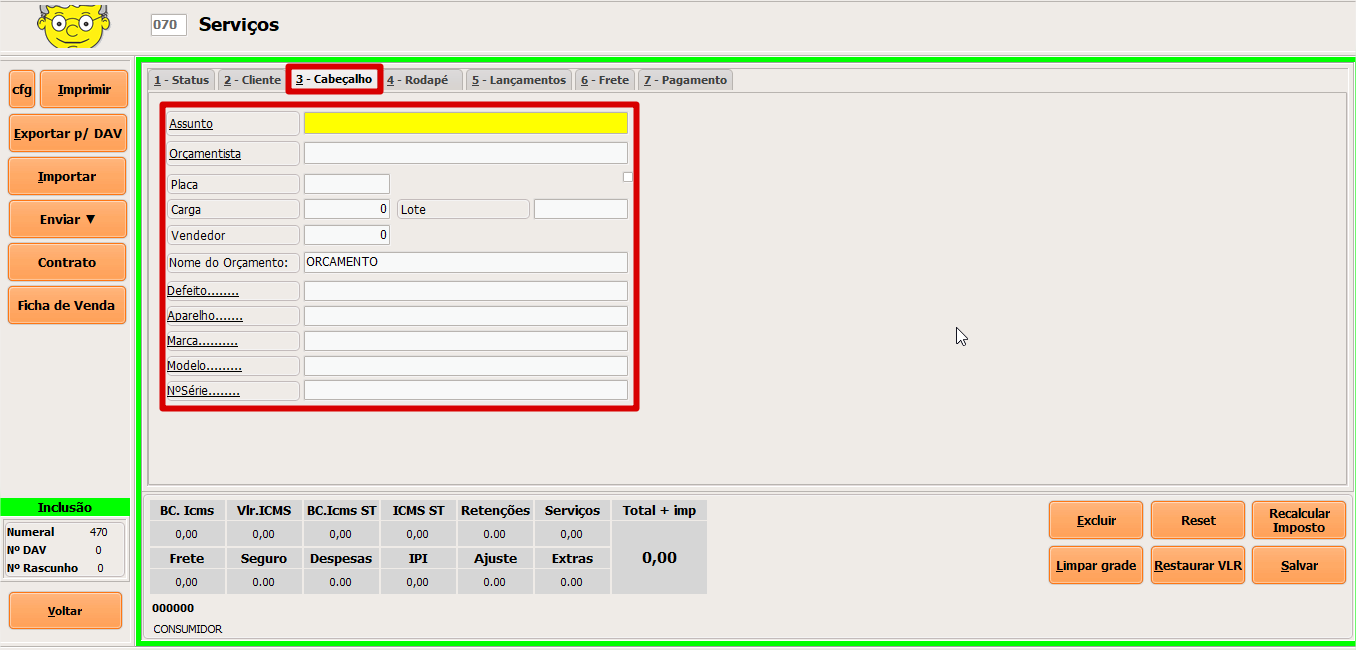The width and height of the screenshot is (1356, 650).
Task: Click the Salvar button
Action: [1298, 565]
